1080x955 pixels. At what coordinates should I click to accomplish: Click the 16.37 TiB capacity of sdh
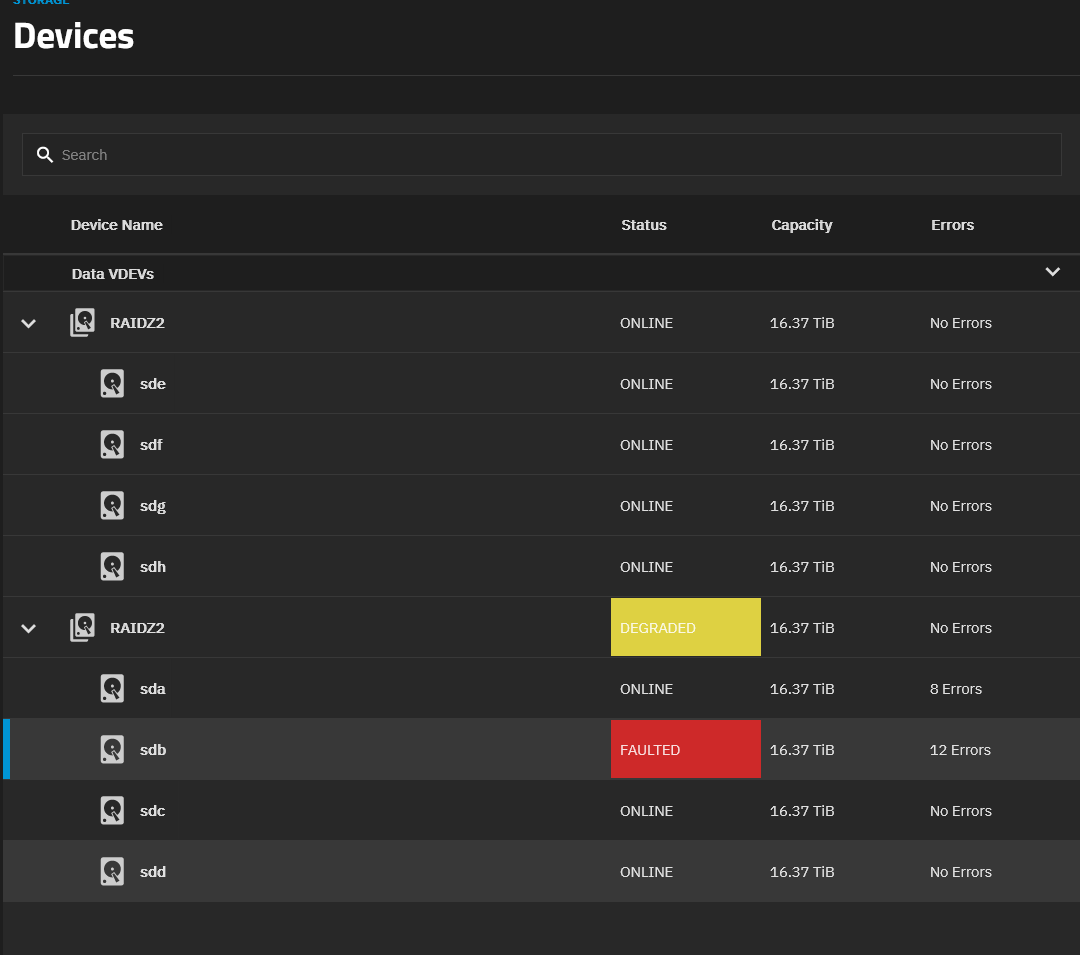point(802,567)
